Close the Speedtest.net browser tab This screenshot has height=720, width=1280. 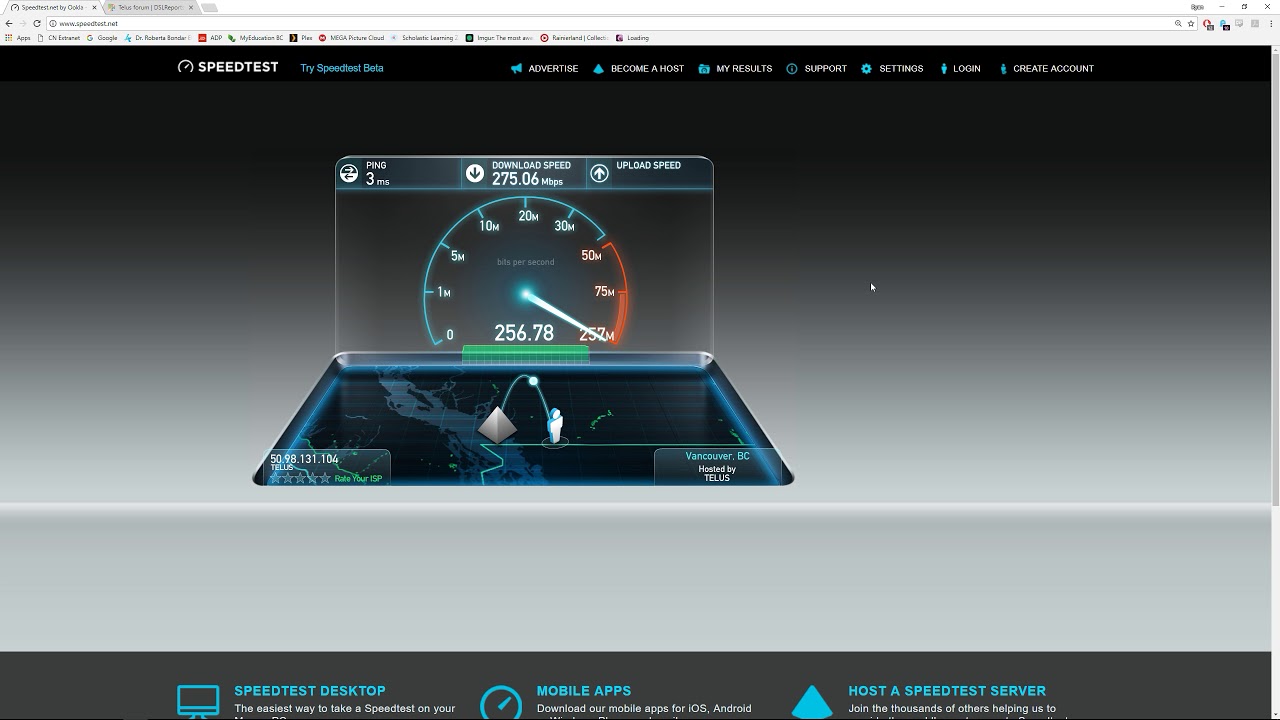pos(94,7)
